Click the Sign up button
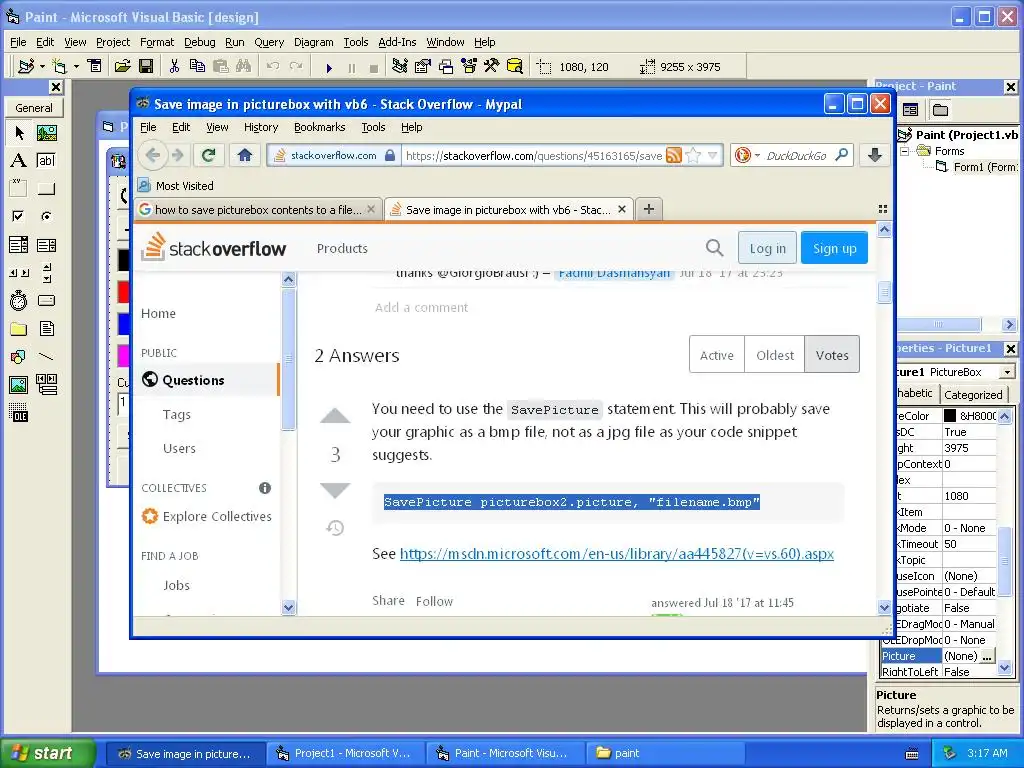The width and height of the screenshot is (1024, 768). [834, 248]
